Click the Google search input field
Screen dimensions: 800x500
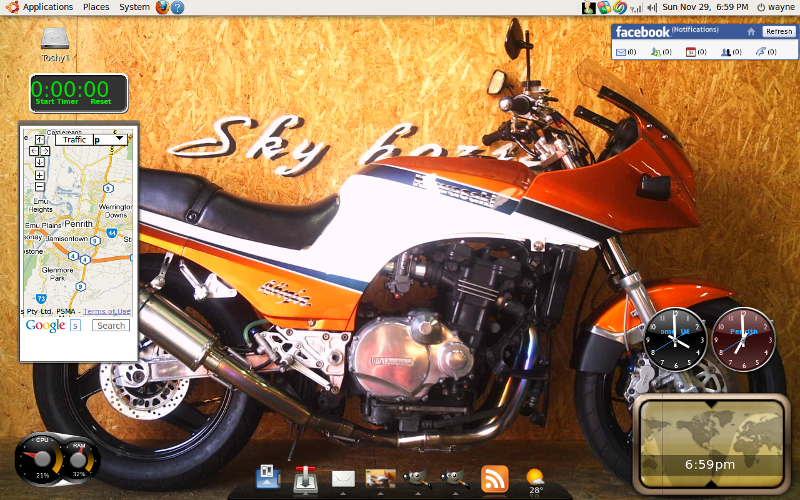click(x=75, y=326)
